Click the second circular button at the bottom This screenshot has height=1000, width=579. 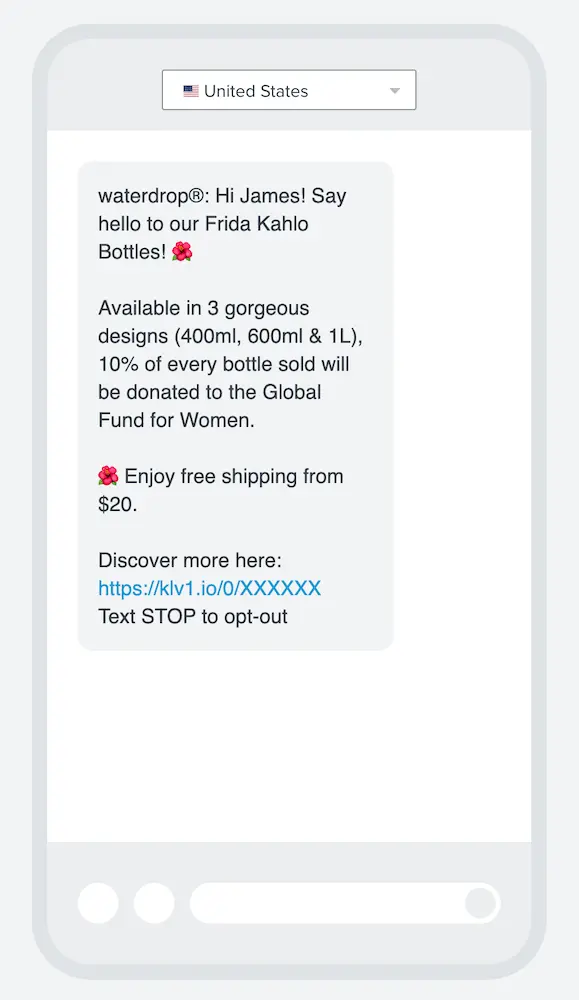coord(155,902)
